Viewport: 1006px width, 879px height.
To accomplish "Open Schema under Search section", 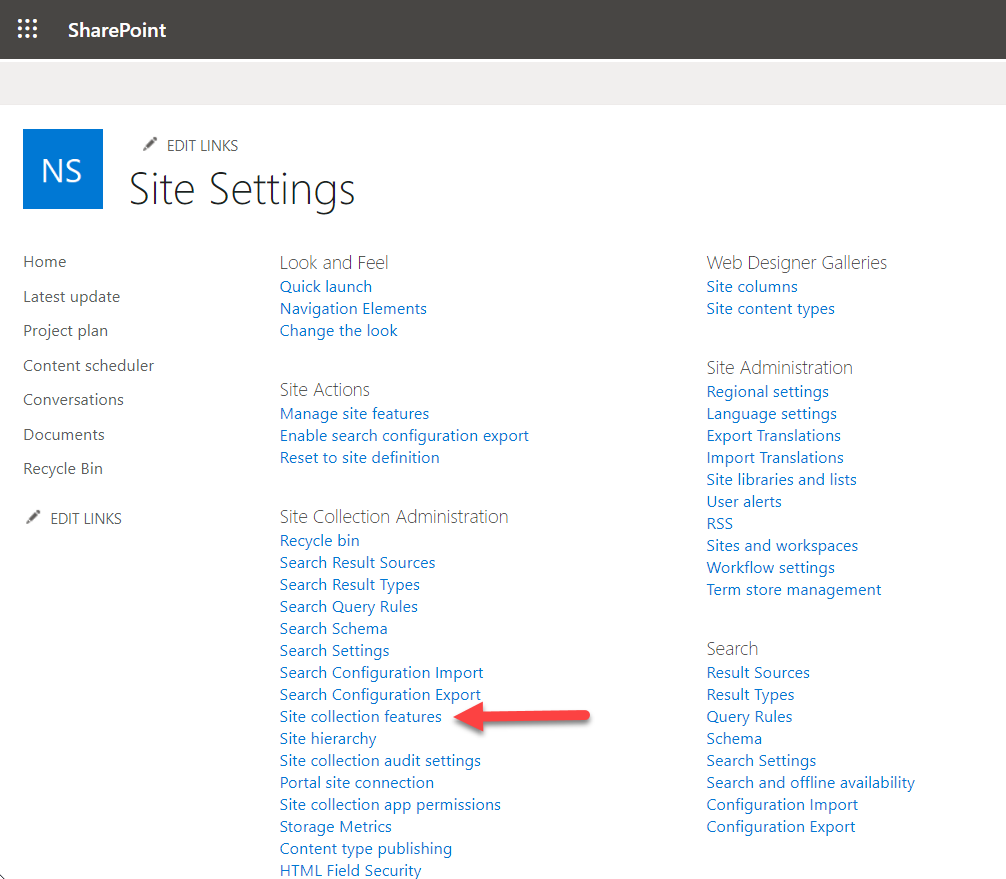I will point(734,739).
